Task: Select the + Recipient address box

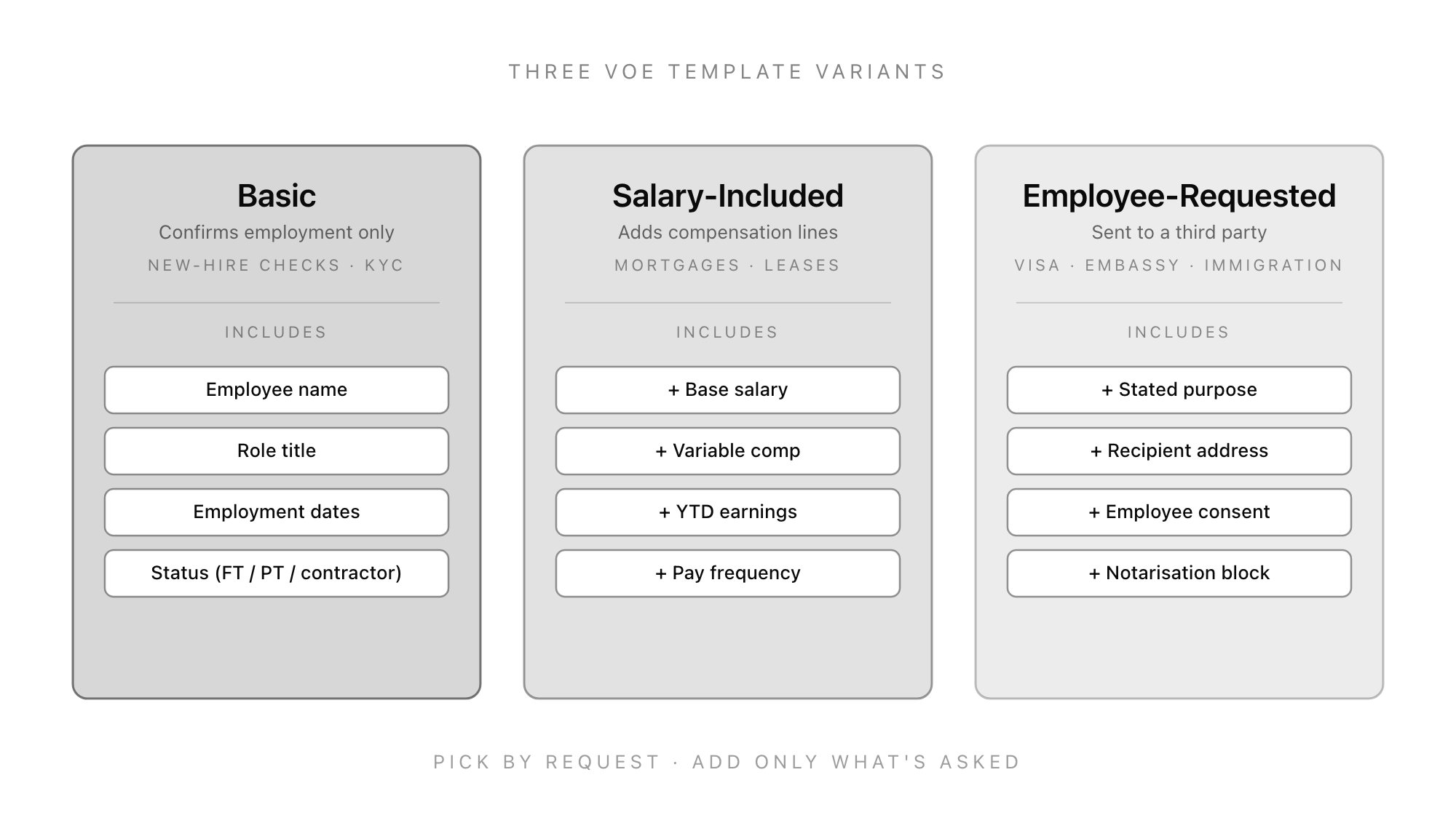Action: (1179, 451)
